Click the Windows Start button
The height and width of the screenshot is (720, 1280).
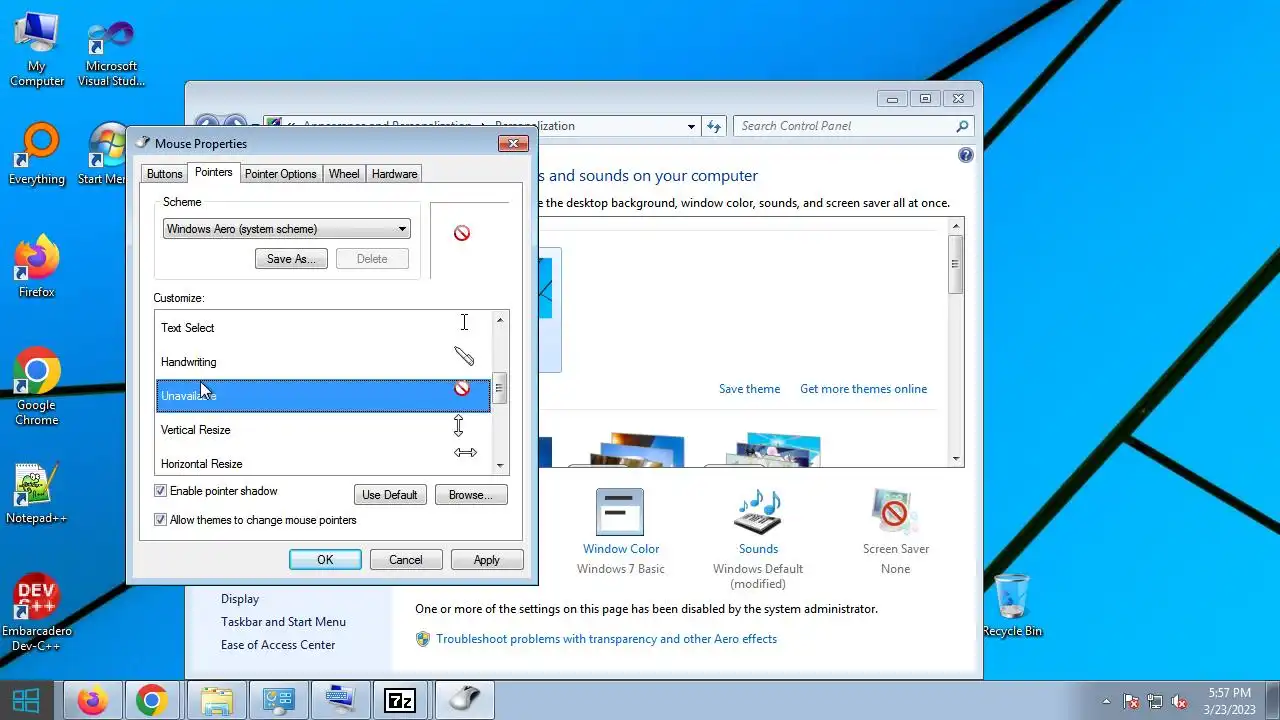(26, 701)
